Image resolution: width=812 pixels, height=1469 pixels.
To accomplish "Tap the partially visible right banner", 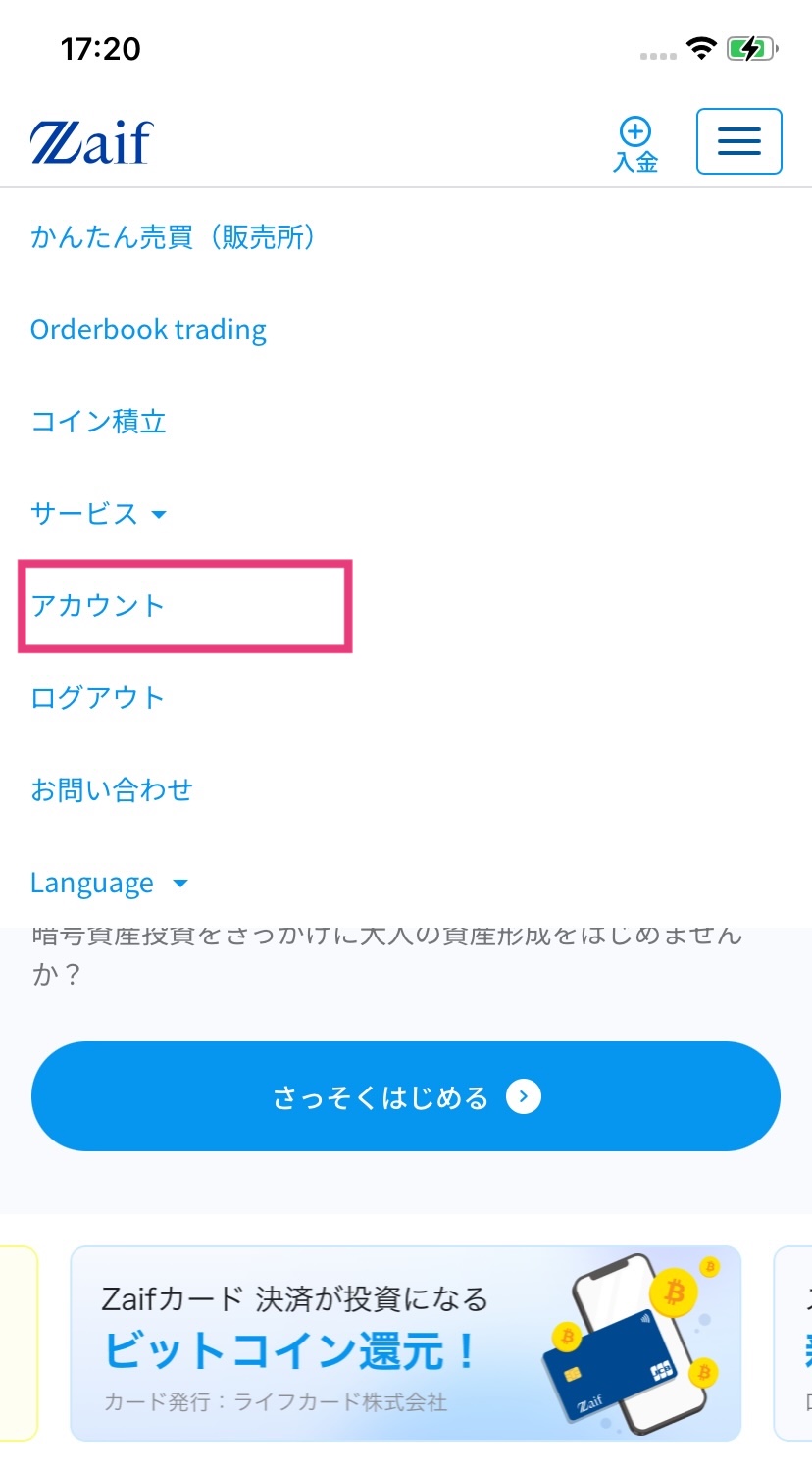I will tap(794, 1343).
